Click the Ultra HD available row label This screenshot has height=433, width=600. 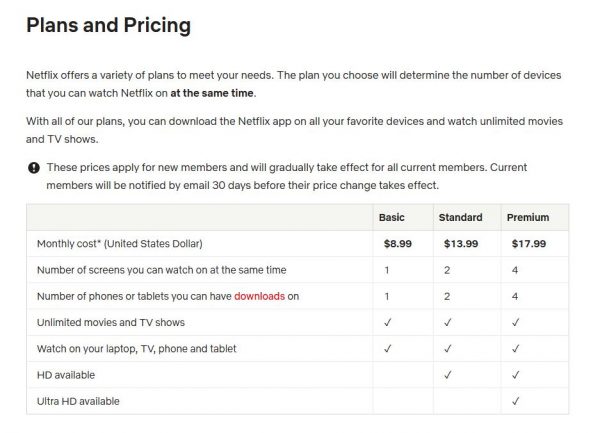78,401
